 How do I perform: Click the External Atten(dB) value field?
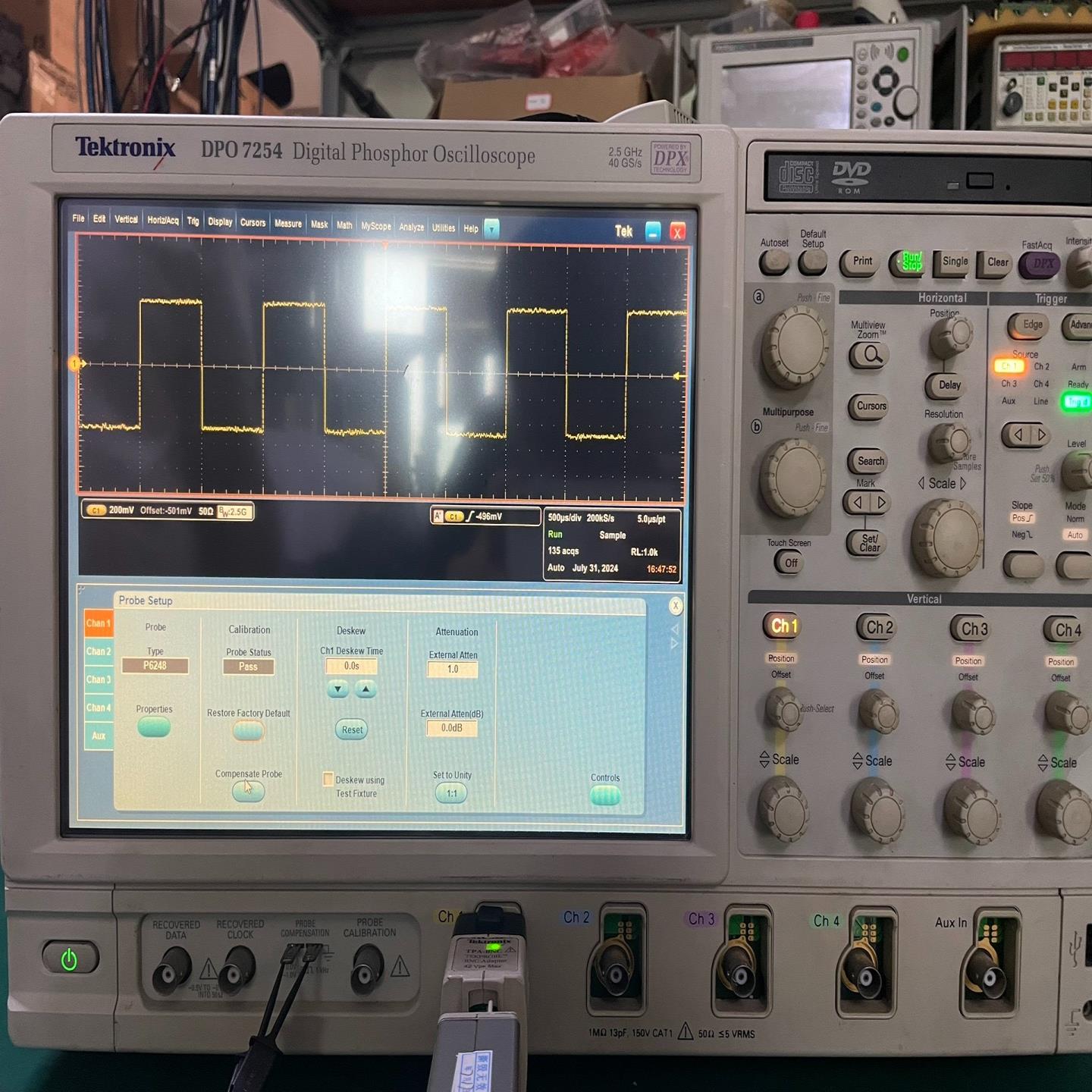[x=452, y=728]
